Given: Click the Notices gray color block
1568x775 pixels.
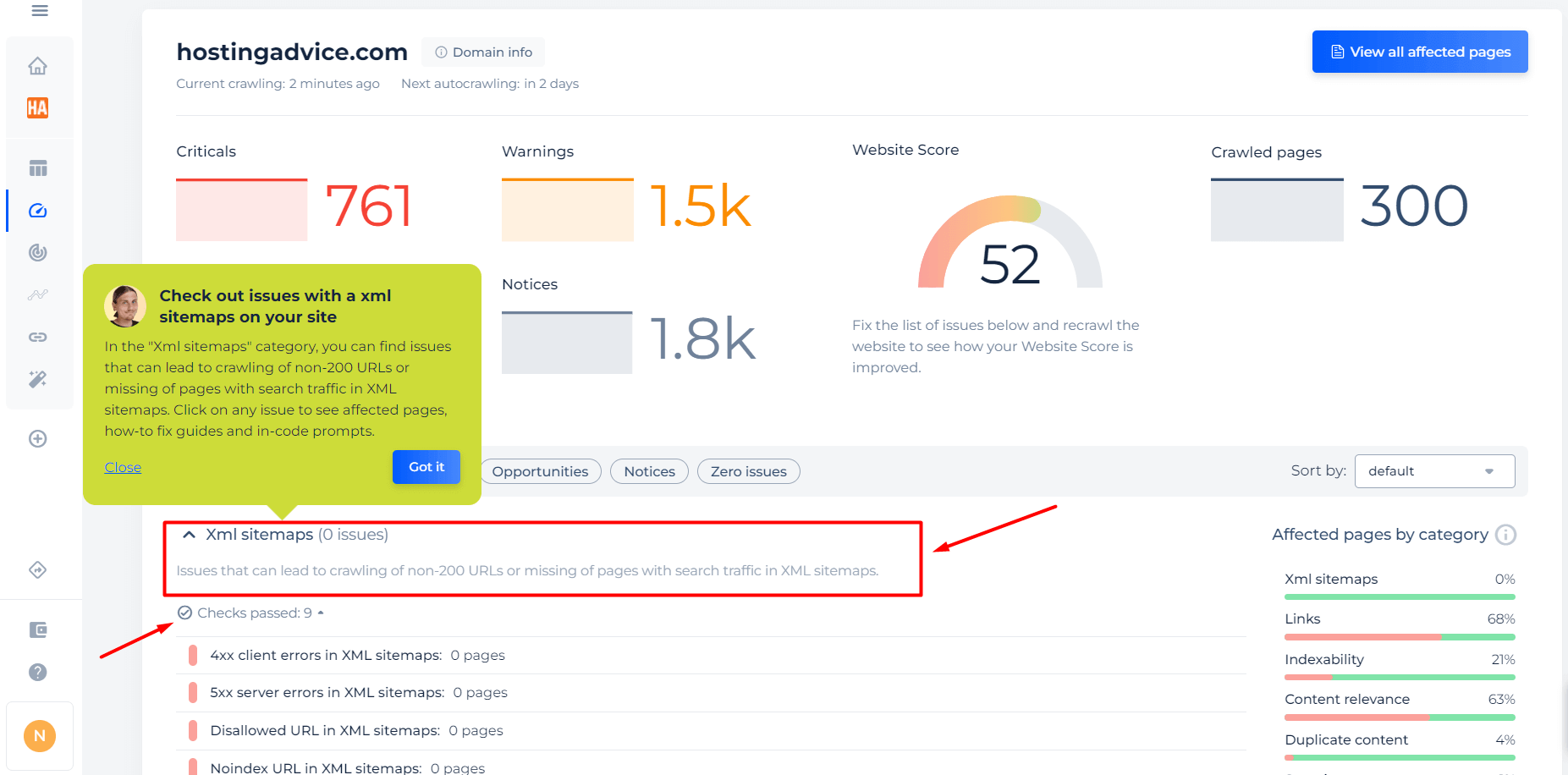Looking at the screenshot, I should click(x=567, y=343).
